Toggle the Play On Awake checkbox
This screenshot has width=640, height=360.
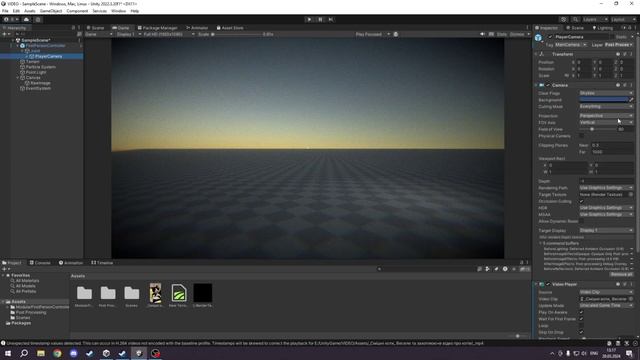[581, 312]
